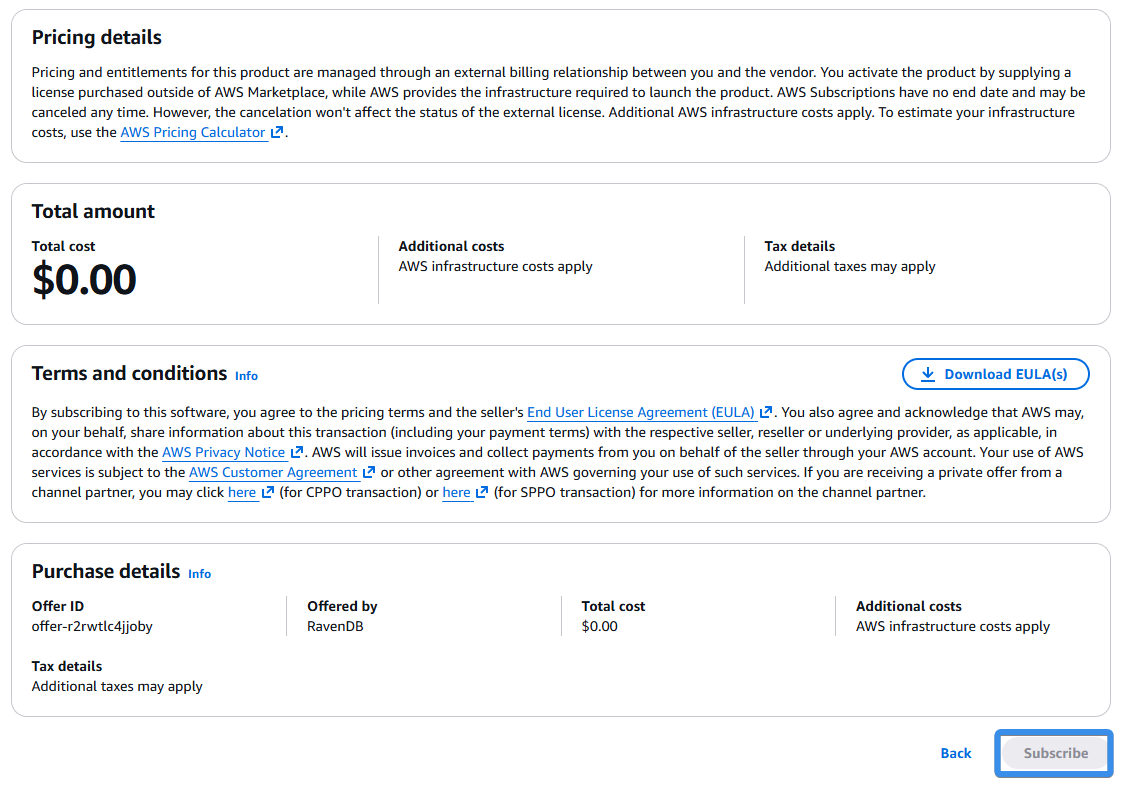Click external-link icon after EULA link
Screen dimensions: 1131x796
point(766,412)
